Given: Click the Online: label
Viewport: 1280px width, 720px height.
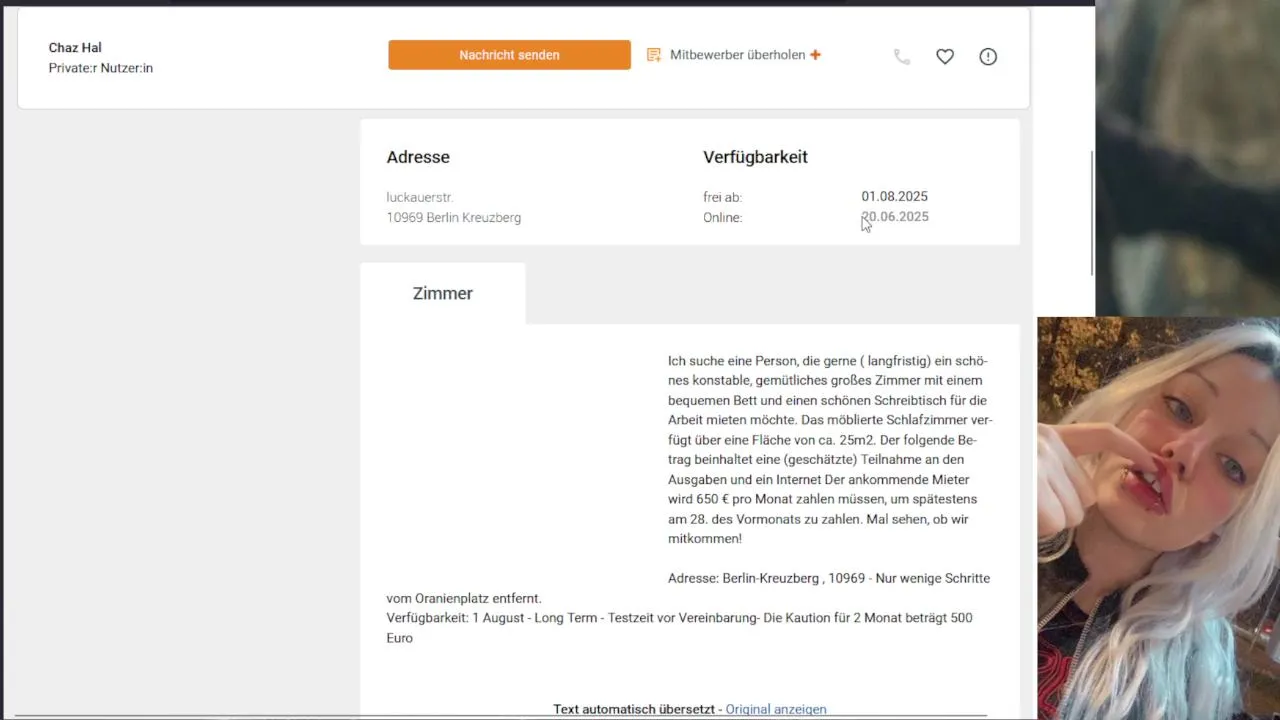Looking at the screenshot, I should pyautogui.click(x=722, y=217).
